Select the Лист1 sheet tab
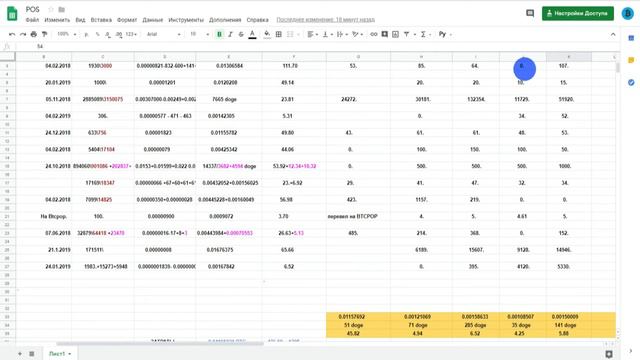The height and width of the screenshot is (360, 640). [x=60, y=353]
